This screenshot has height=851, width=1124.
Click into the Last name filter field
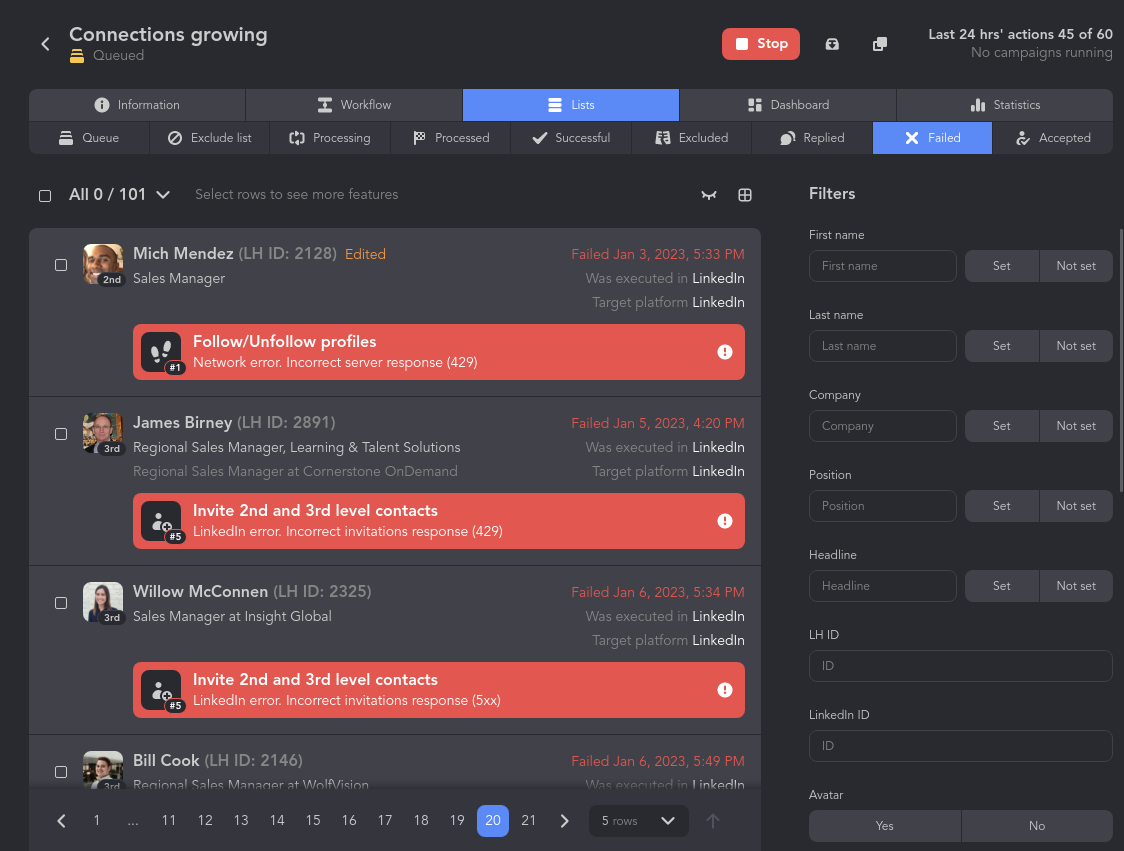tap(882, 346)
